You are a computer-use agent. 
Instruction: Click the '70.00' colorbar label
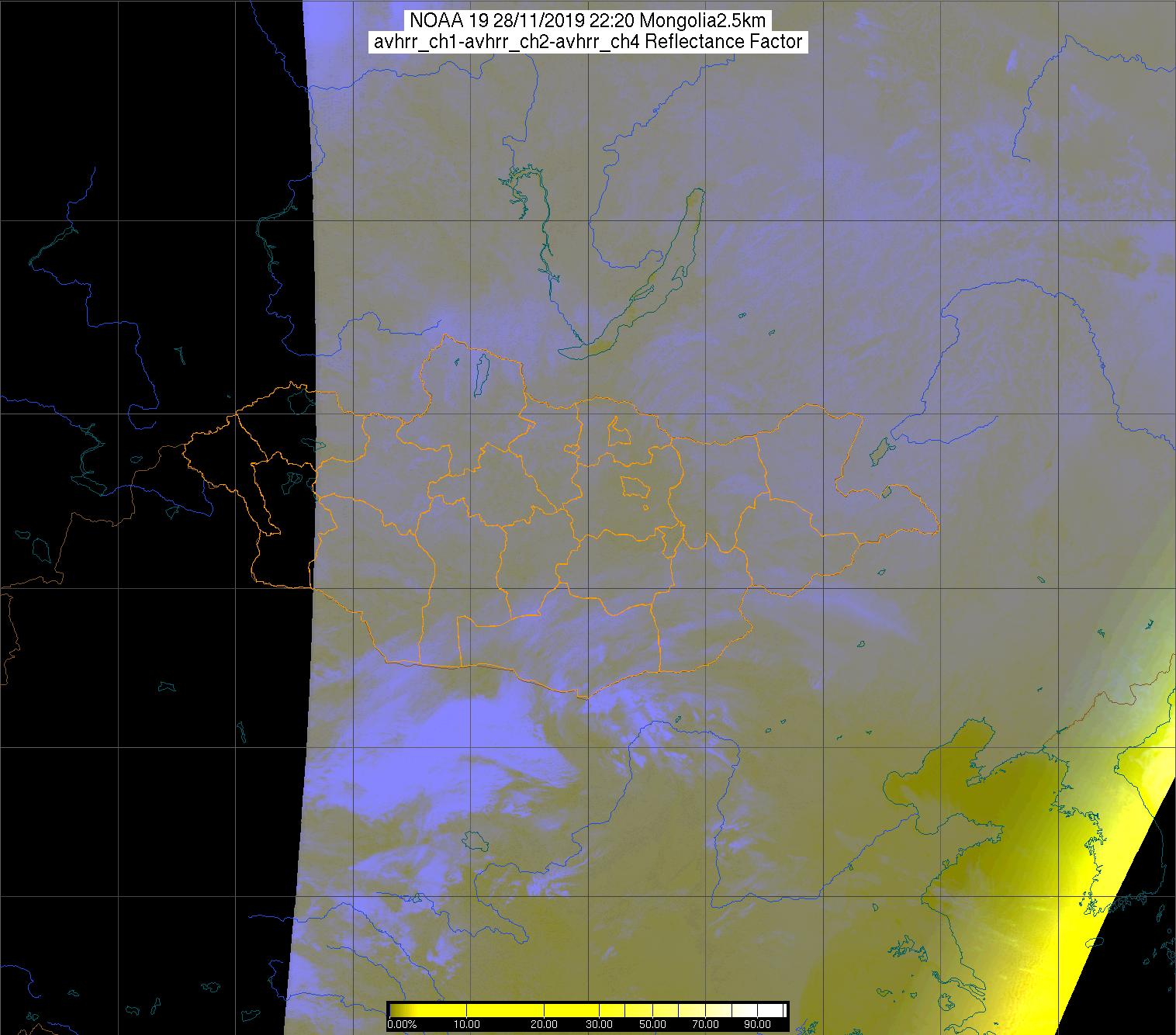[x=704, y=1024]
